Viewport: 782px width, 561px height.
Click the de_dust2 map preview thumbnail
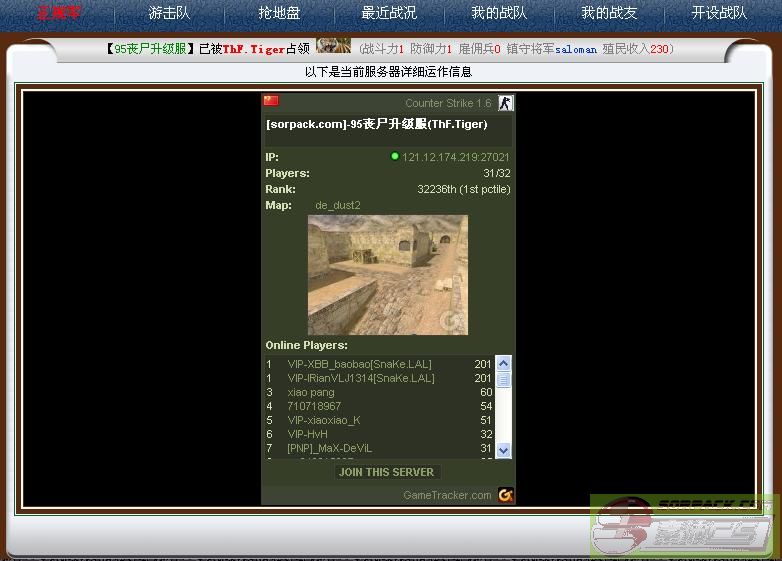pos(387,274)
